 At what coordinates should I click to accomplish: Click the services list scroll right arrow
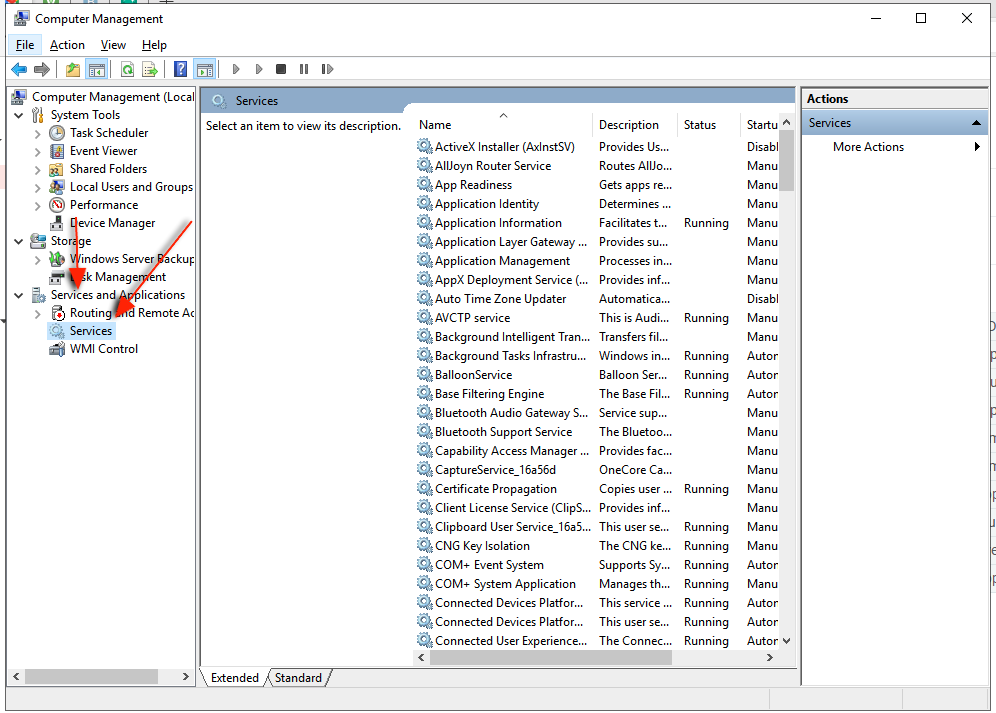click(x=770, y=658)
